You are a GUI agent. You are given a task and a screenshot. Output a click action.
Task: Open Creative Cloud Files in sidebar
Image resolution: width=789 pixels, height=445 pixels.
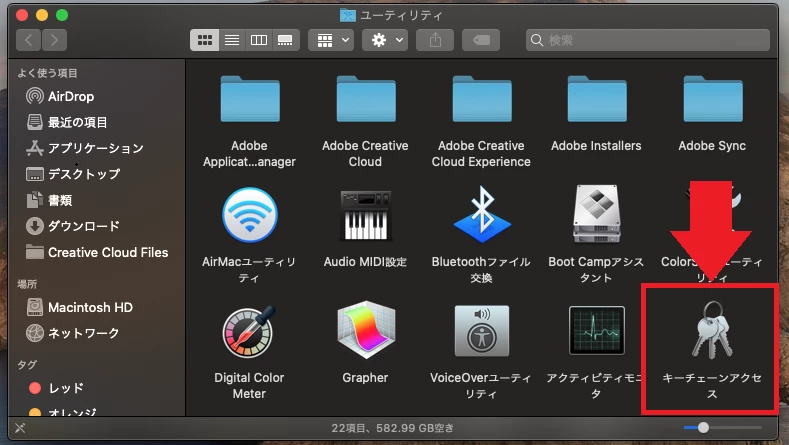[97, 252]
